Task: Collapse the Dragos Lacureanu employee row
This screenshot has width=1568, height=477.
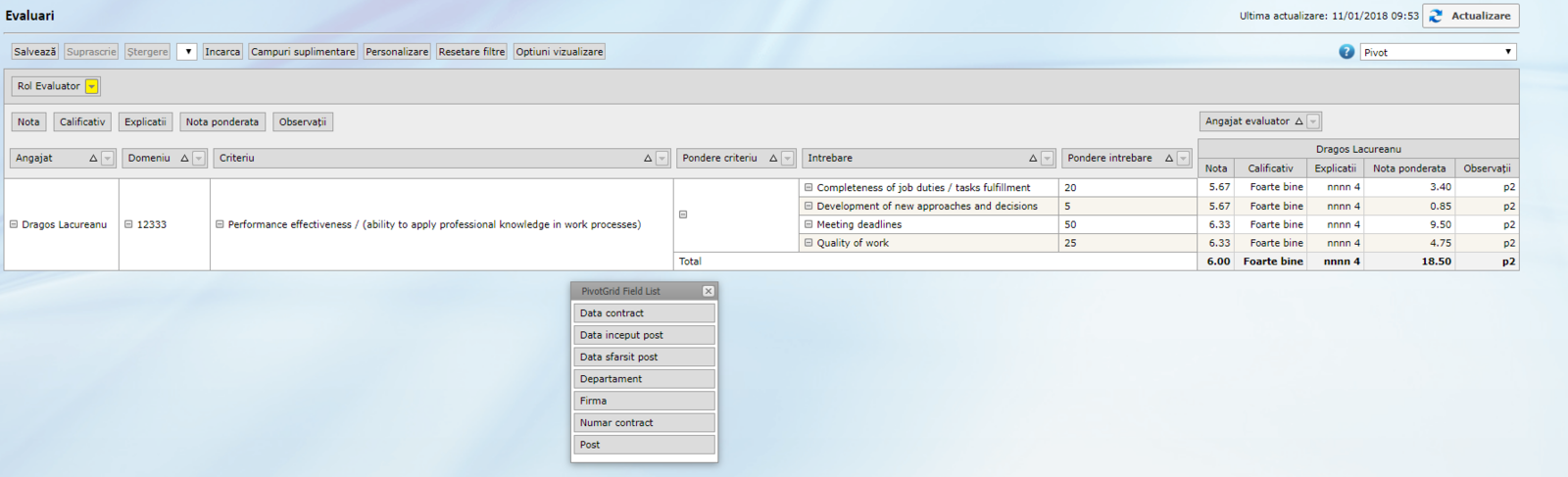Action: pos(14,224)
